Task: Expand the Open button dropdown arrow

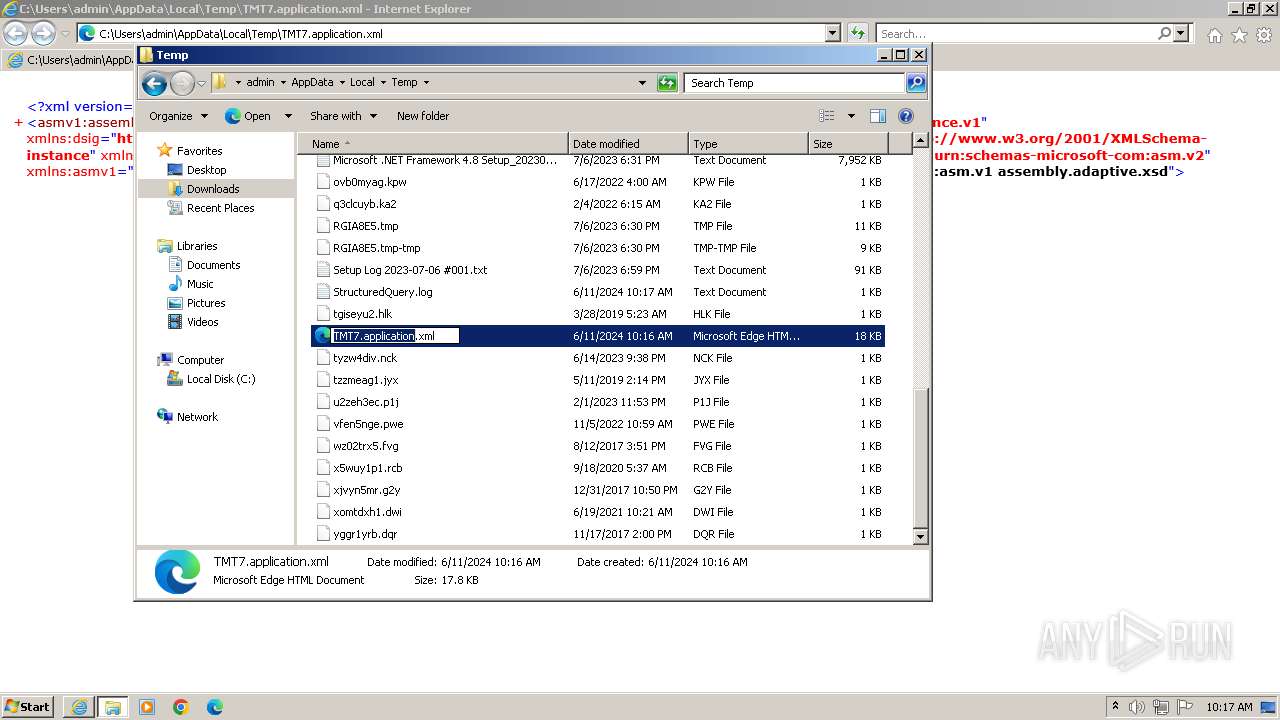Action: pos(288,116)
